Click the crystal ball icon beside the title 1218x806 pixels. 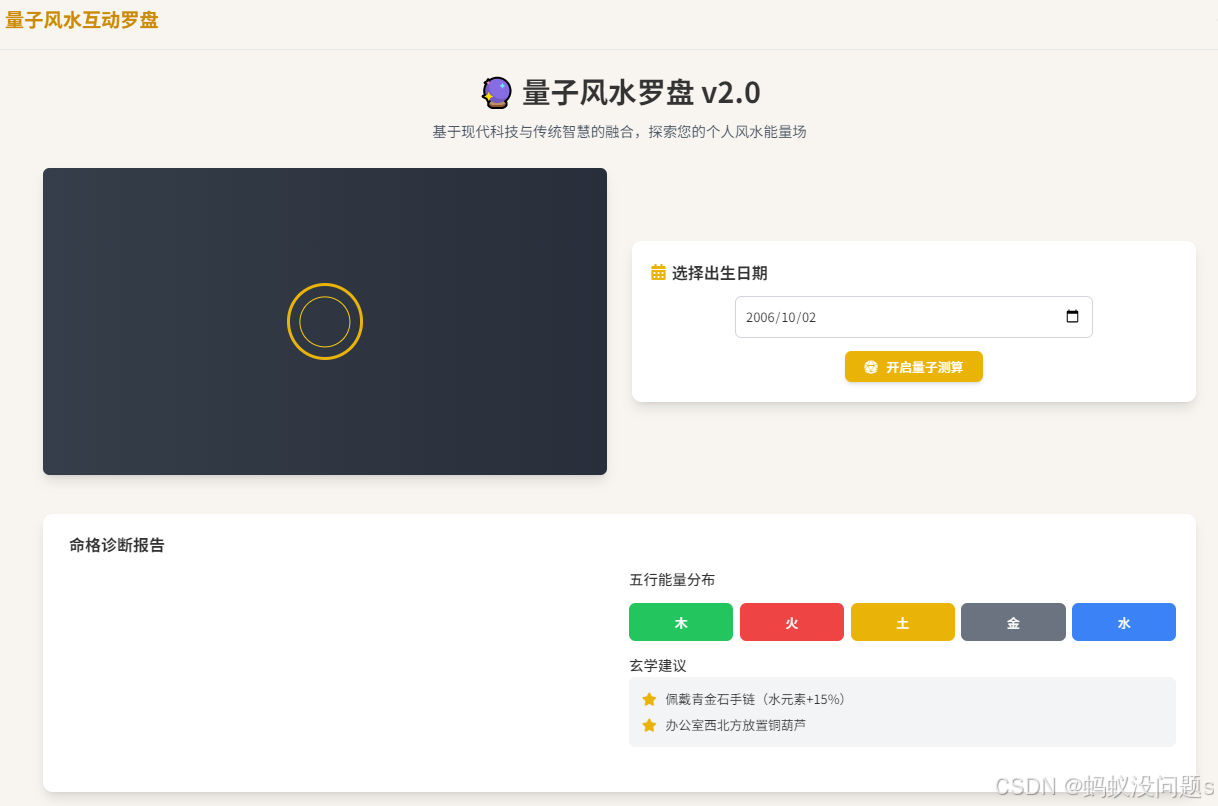(x=496, y=93)
